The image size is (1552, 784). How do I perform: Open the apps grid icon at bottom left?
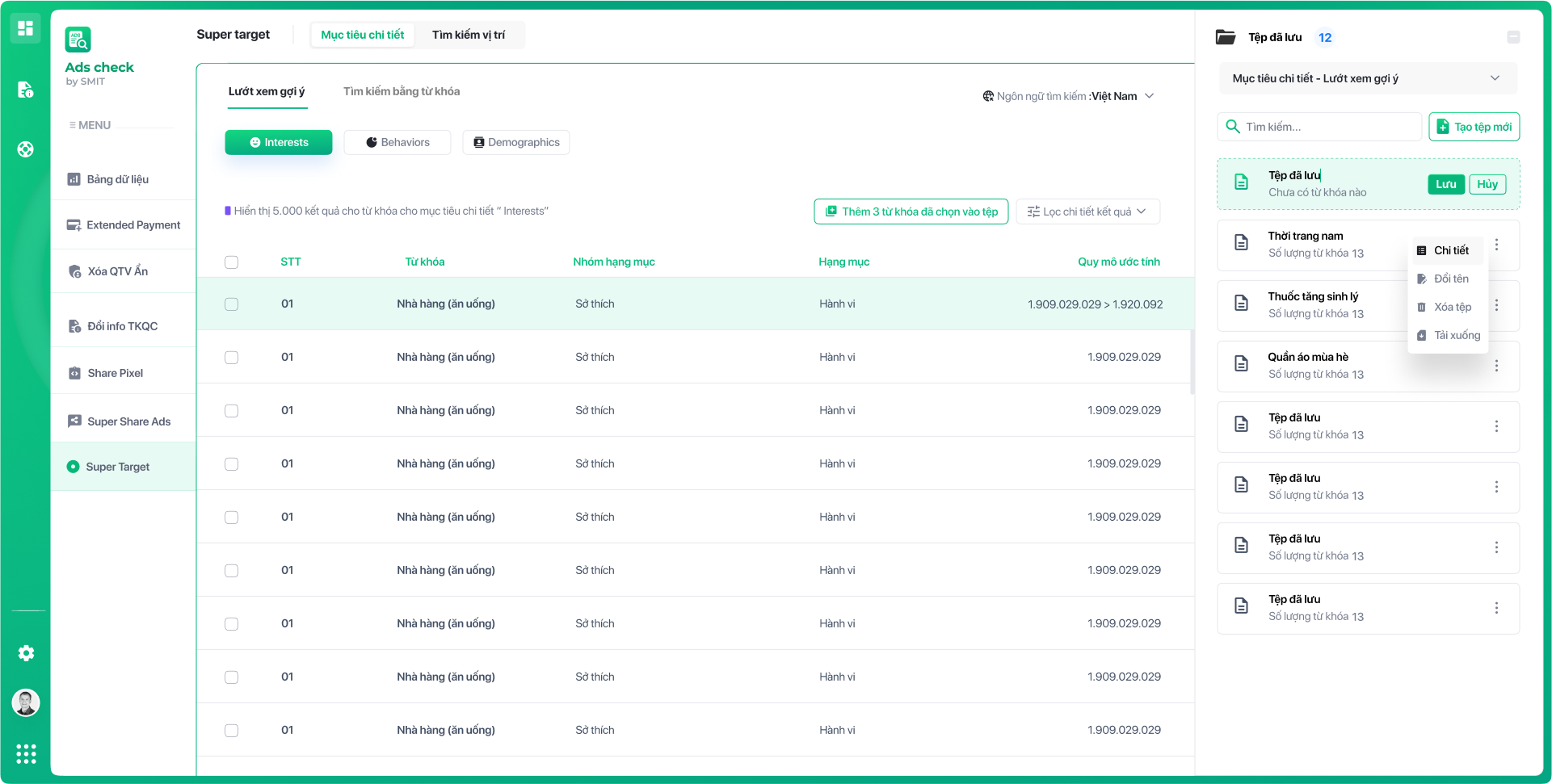tap(25, 753)
